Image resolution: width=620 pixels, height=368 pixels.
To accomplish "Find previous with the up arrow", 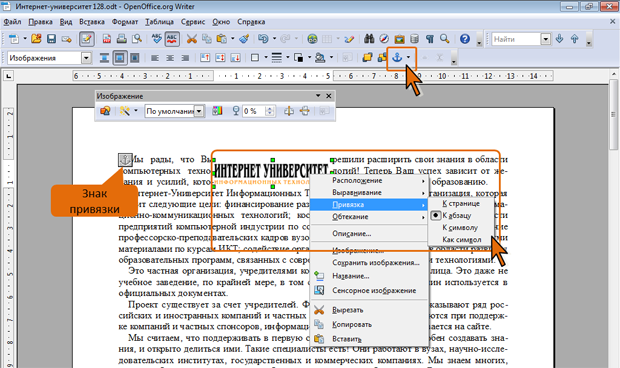I will 575,39.
